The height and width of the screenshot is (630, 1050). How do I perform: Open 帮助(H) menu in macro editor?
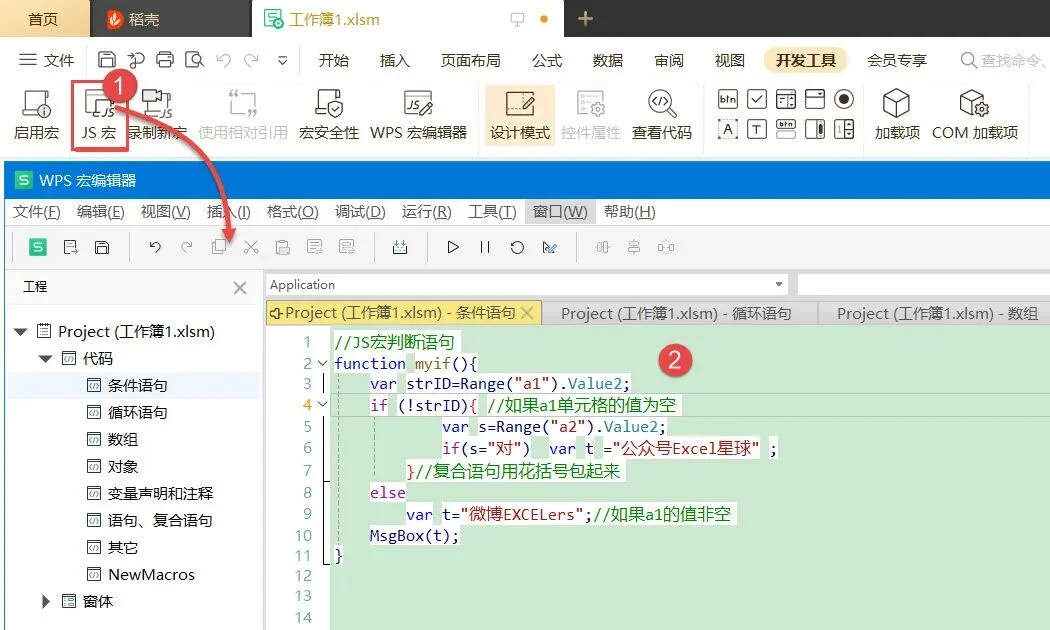click(x=629, y=212)
